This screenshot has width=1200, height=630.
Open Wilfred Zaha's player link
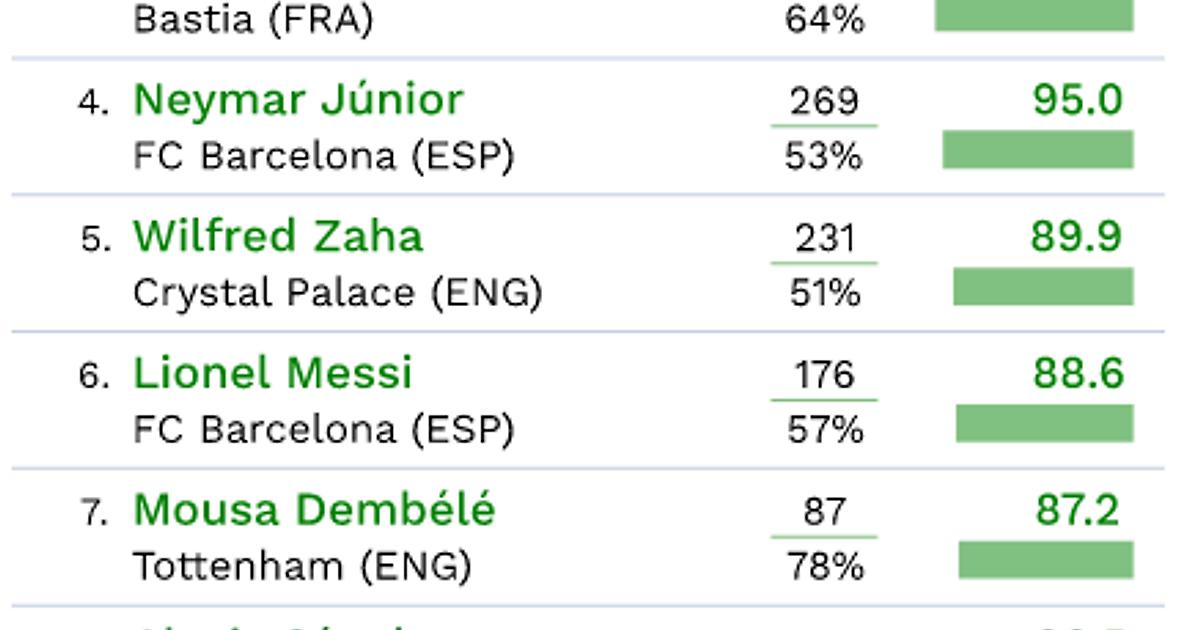(x=278, y=237)
